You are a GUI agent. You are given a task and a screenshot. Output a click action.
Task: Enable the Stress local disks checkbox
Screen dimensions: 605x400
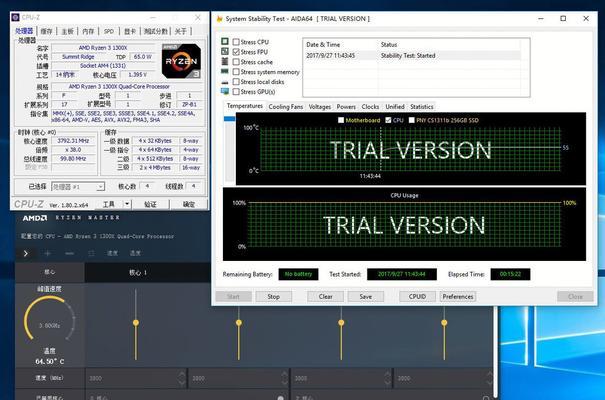point(236,82)
